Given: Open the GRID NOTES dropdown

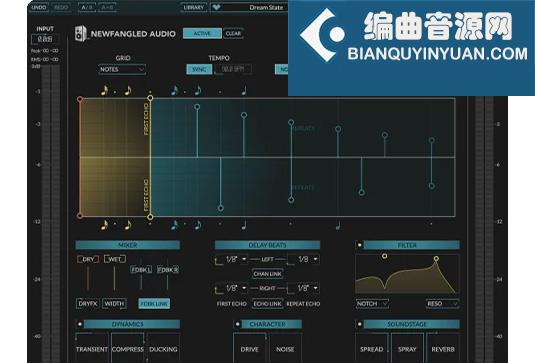Looking at the screenshot, I should (122, 69).
